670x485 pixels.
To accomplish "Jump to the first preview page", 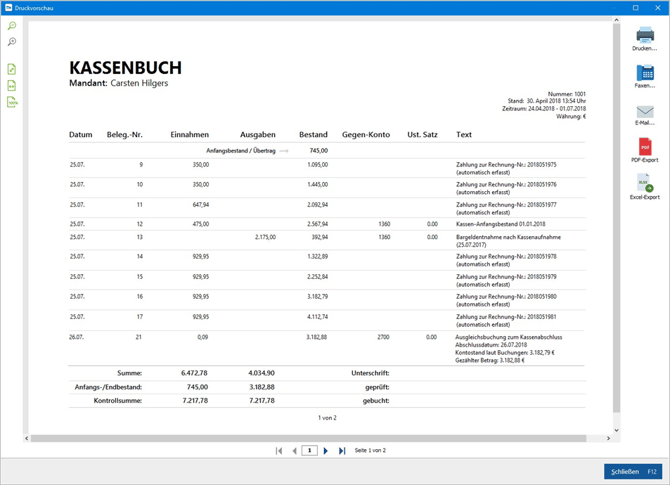I will point(279,451).
